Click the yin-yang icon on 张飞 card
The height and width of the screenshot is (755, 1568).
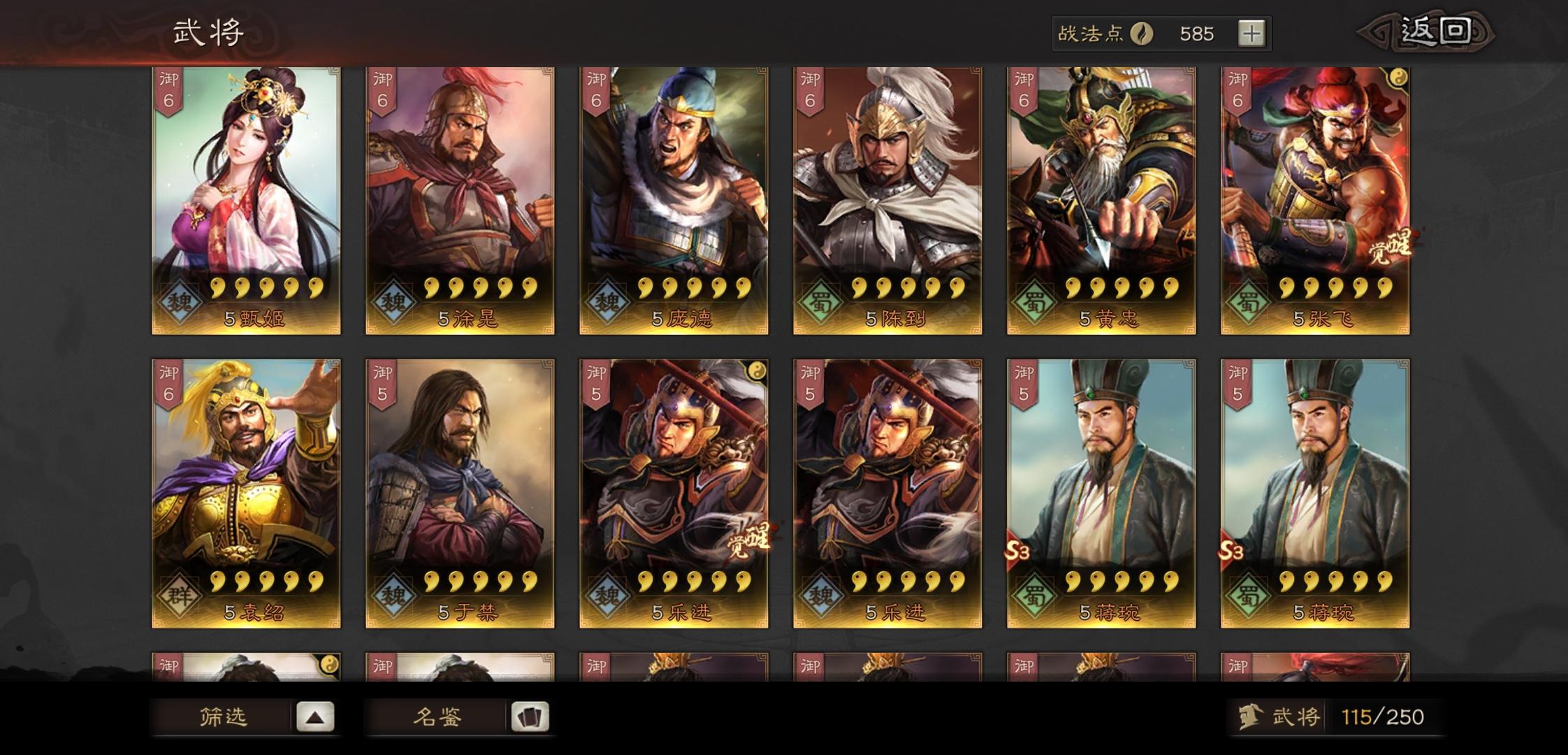pos(1398,78)
